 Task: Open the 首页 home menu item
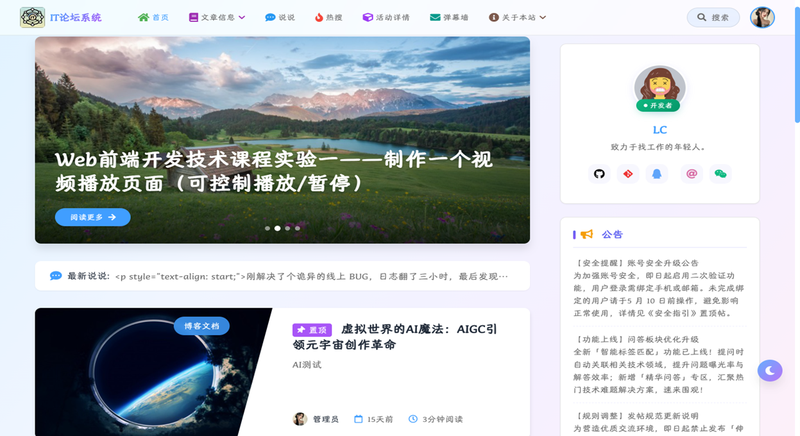coord(153,17)
